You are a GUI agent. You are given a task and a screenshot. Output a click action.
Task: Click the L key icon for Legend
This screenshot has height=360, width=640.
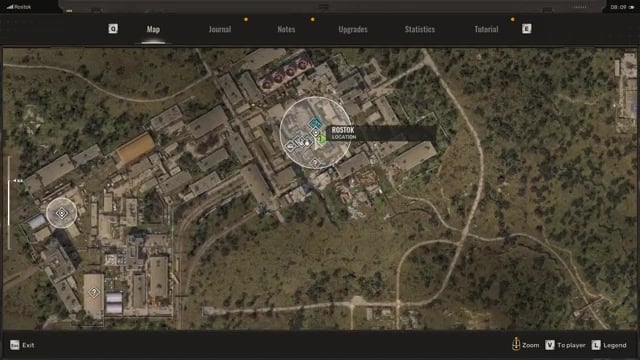pyautogui.click(x=596, y=345)
